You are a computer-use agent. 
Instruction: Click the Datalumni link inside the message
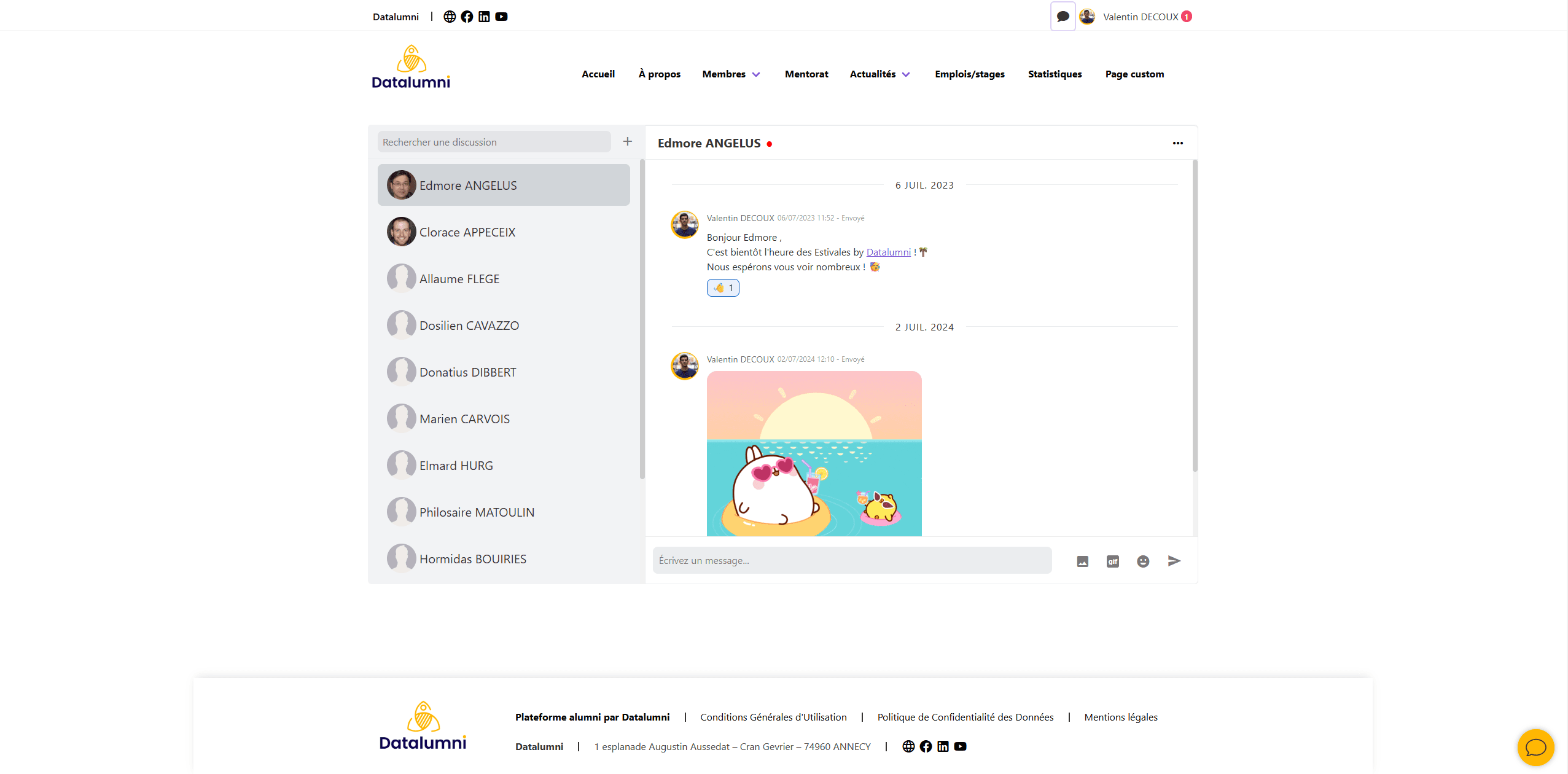point(888,252)
